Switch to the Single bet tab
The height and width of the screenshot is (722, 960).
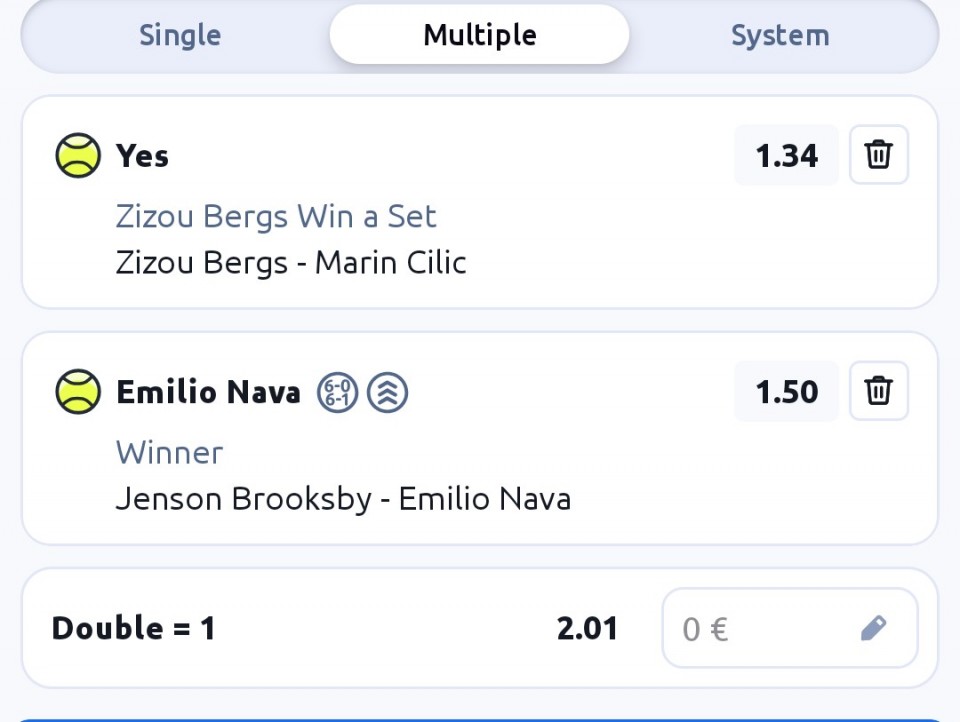(x=180, y=35)
